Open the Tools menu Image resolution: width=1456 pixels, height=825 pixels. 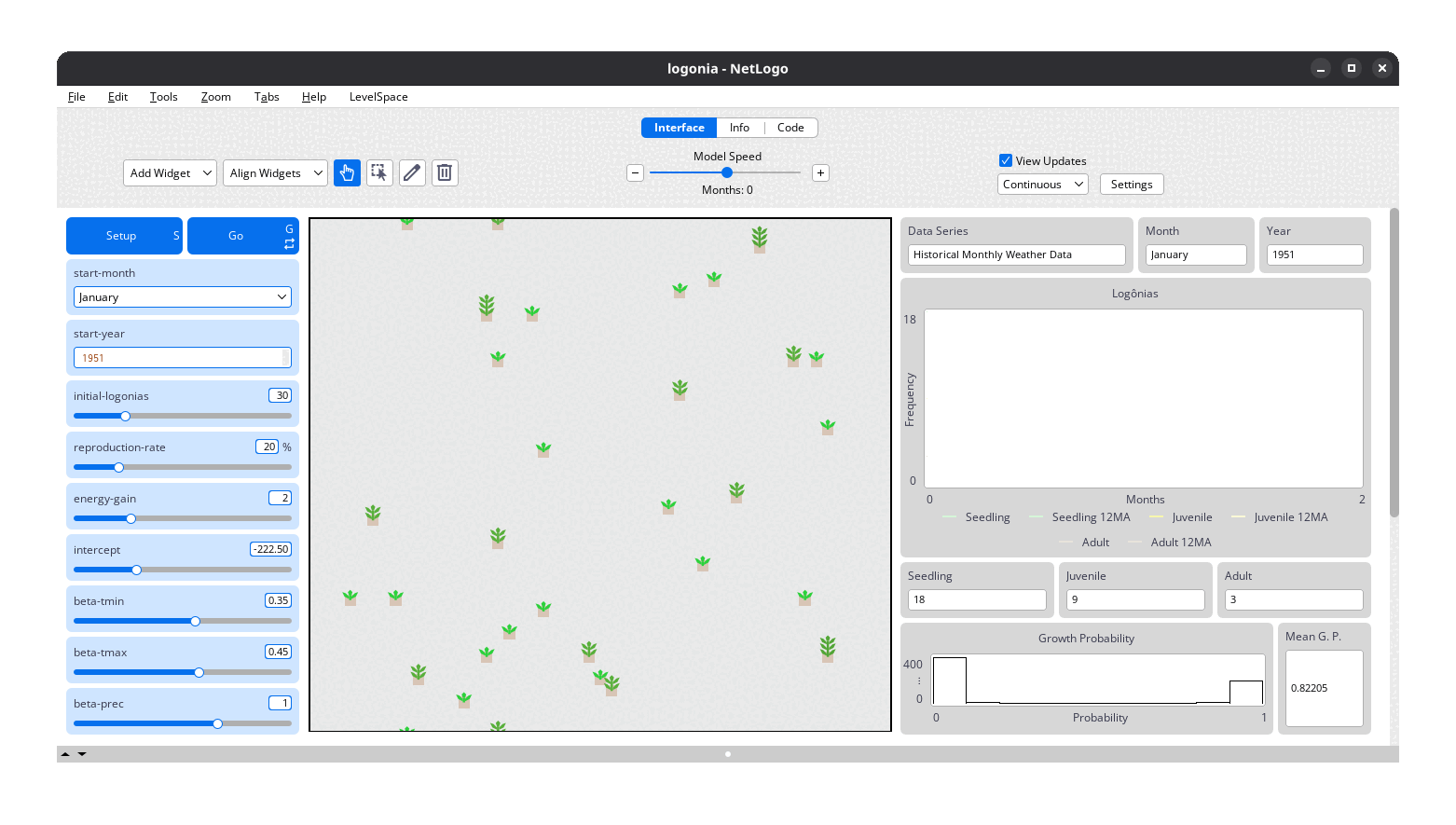point(163,97)
